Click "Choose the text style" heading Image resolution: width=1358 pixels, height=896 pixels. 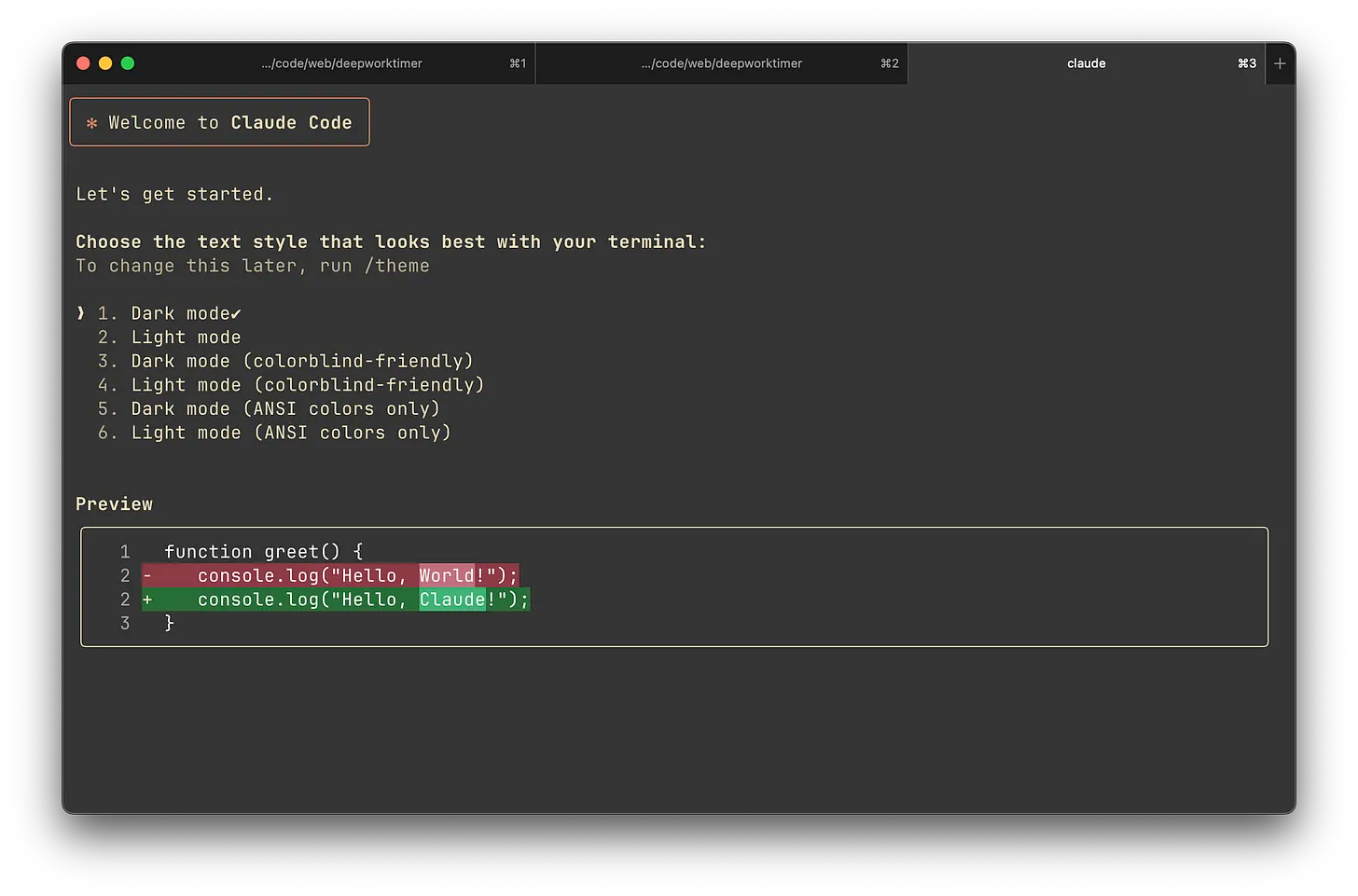tap(391, 241)
